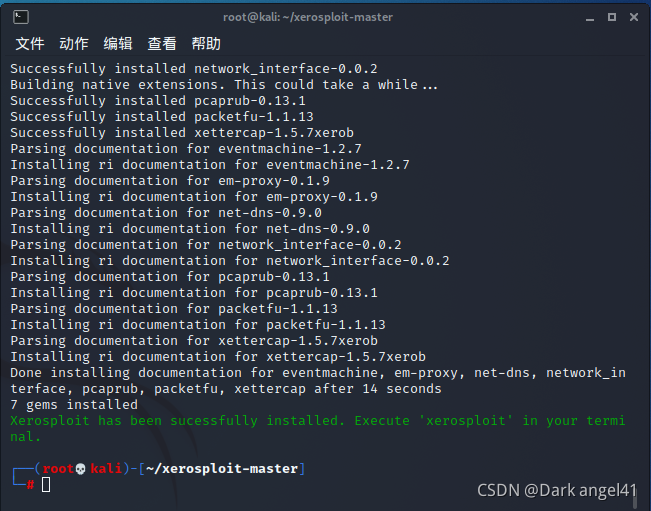The width and height of the screenshot is (651, 511).
Task: Click the red 'root' username in the prompt
Action: (x=58, y=469)
